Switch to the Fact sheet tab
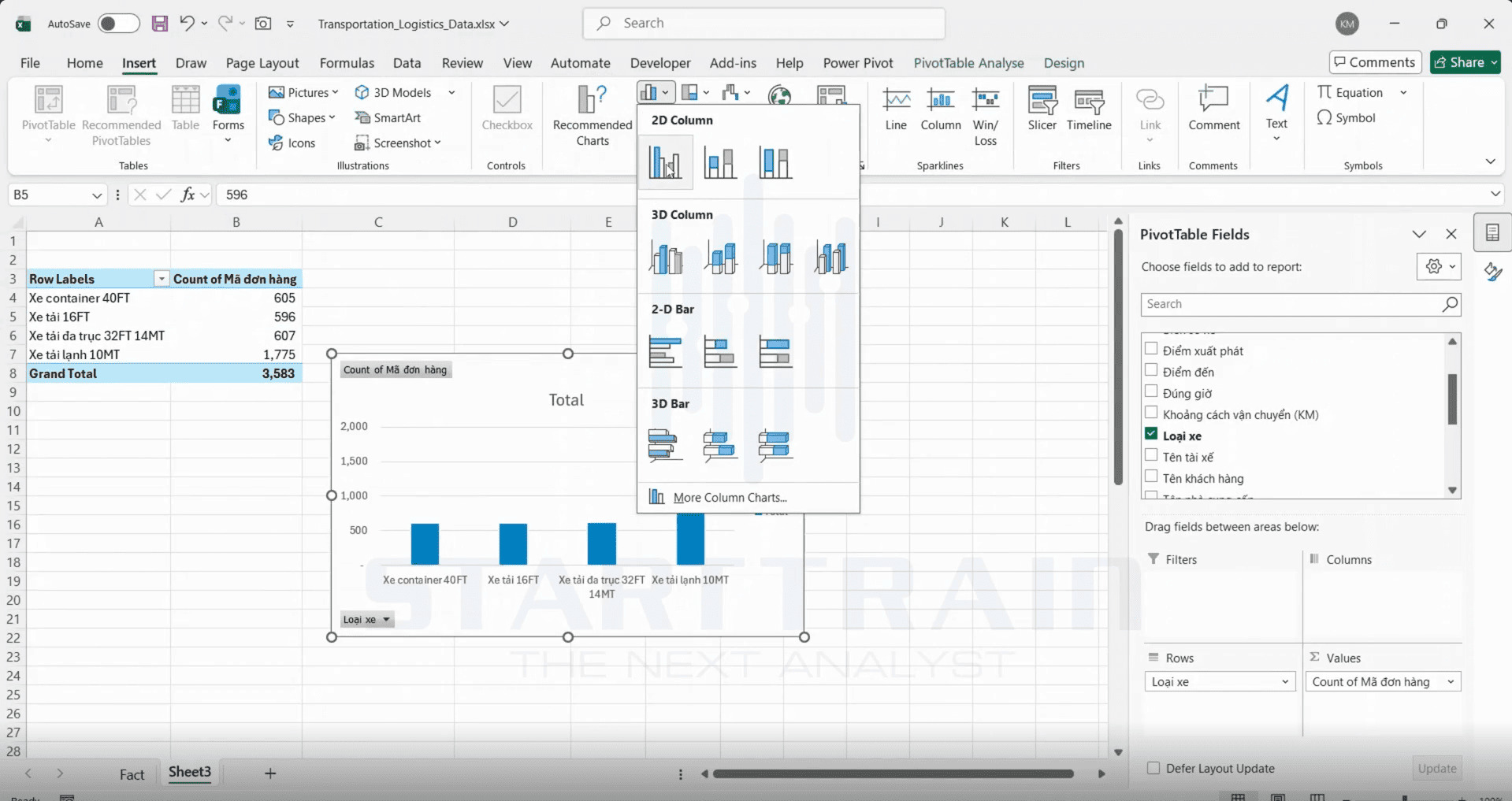 pyautogui.click(x=132, y=774)
